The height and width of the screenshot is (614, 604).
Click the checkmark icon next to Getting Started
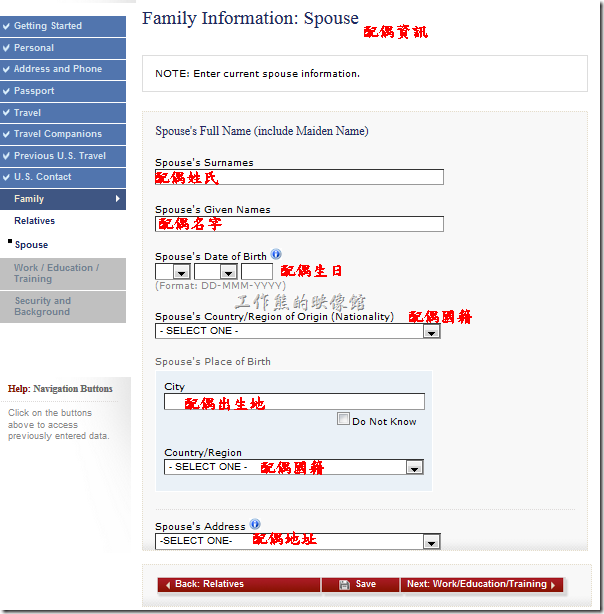tap(6, 26)
